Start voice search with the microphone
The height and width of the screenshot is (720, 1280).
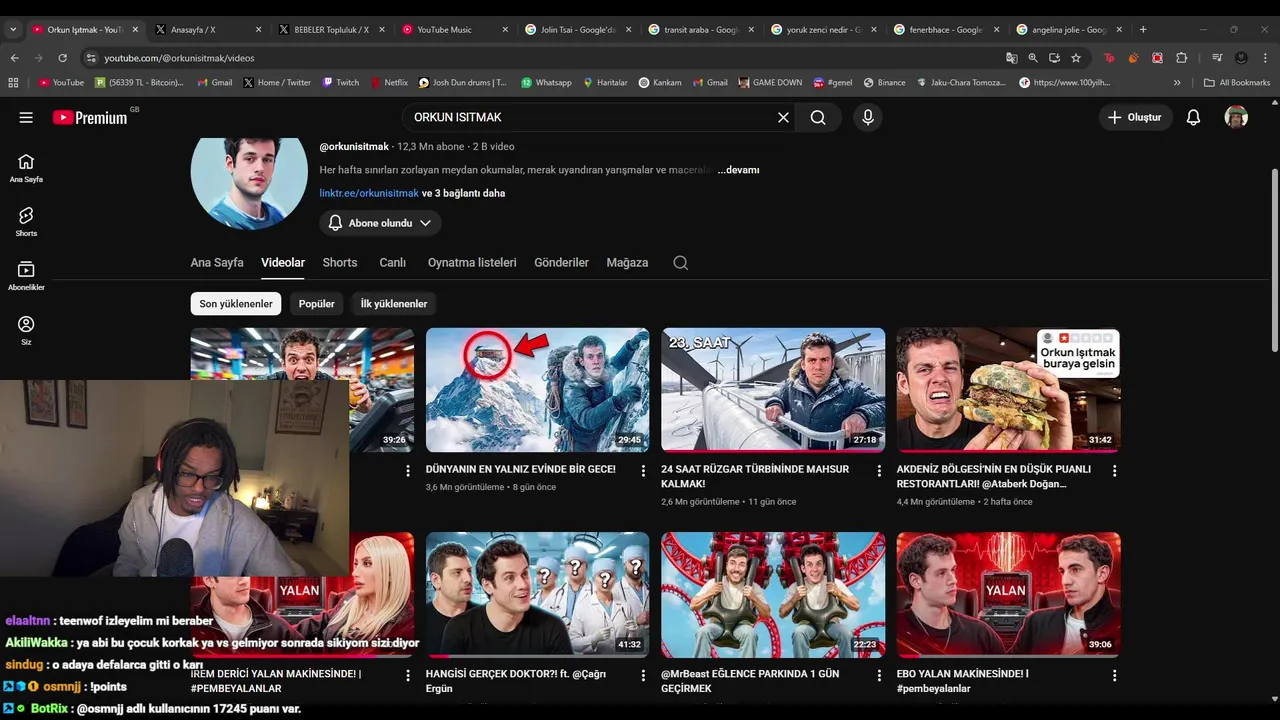click(x=868, y=117)
